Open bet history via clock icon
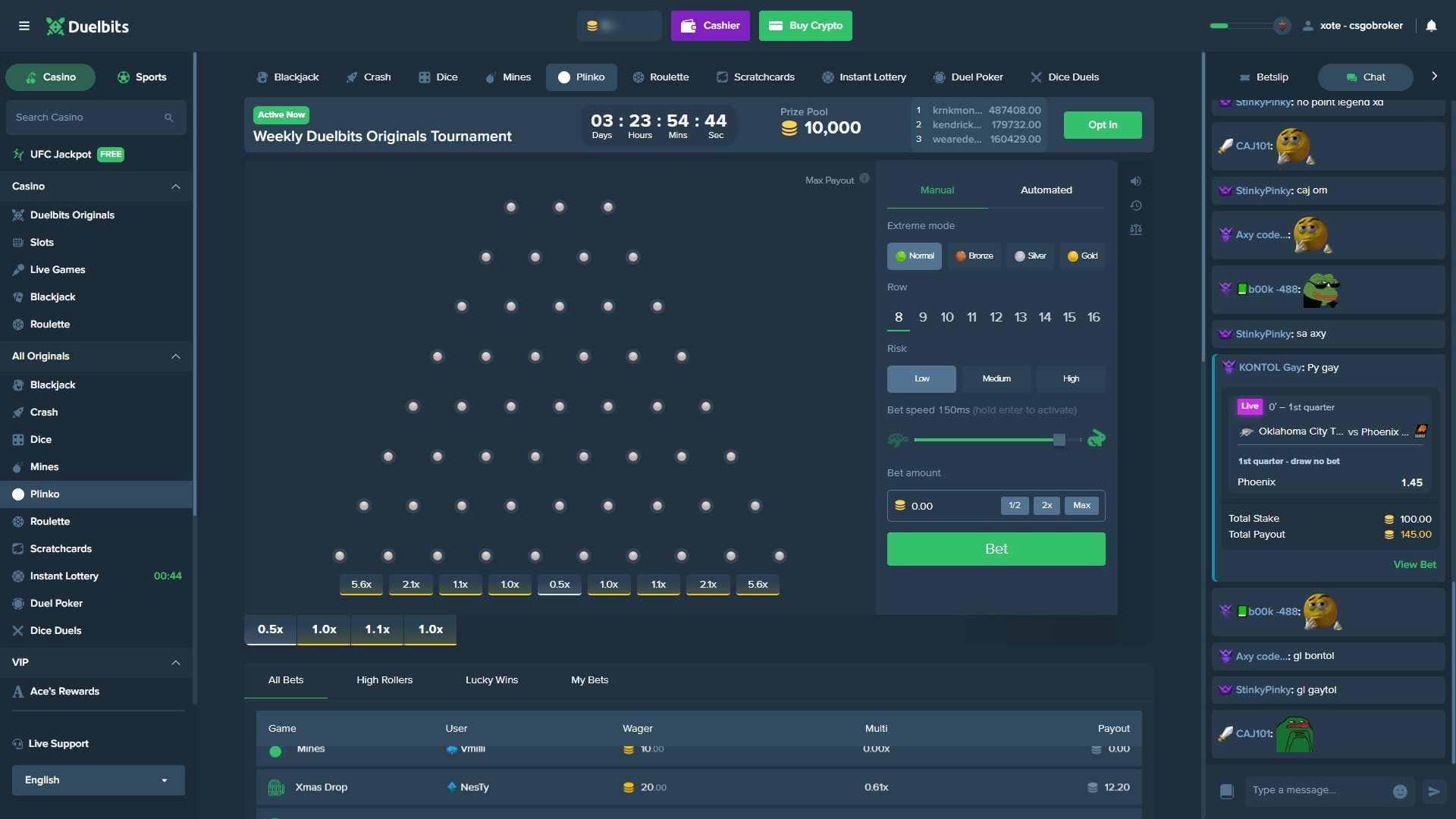The height and width of the screenshot is (819, 1456). coord(1135,205)
